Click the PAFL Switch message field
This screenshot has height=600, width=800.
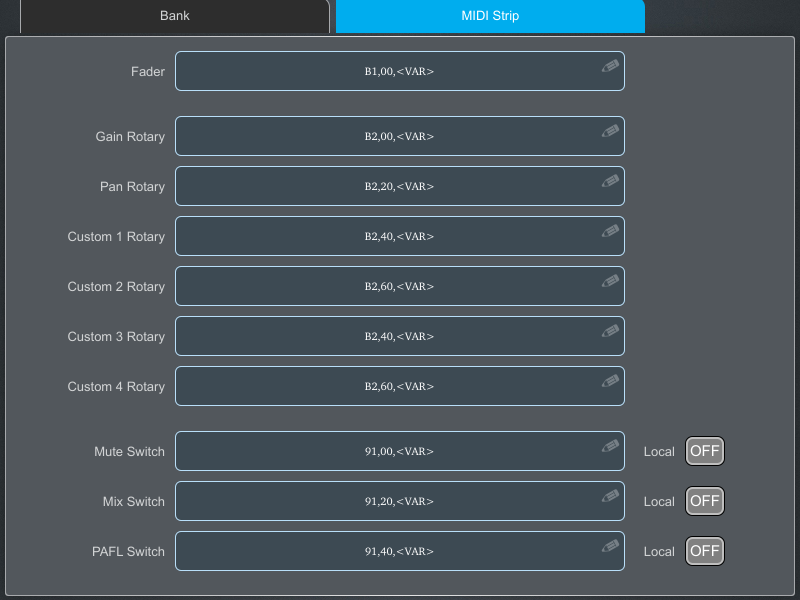400,551
